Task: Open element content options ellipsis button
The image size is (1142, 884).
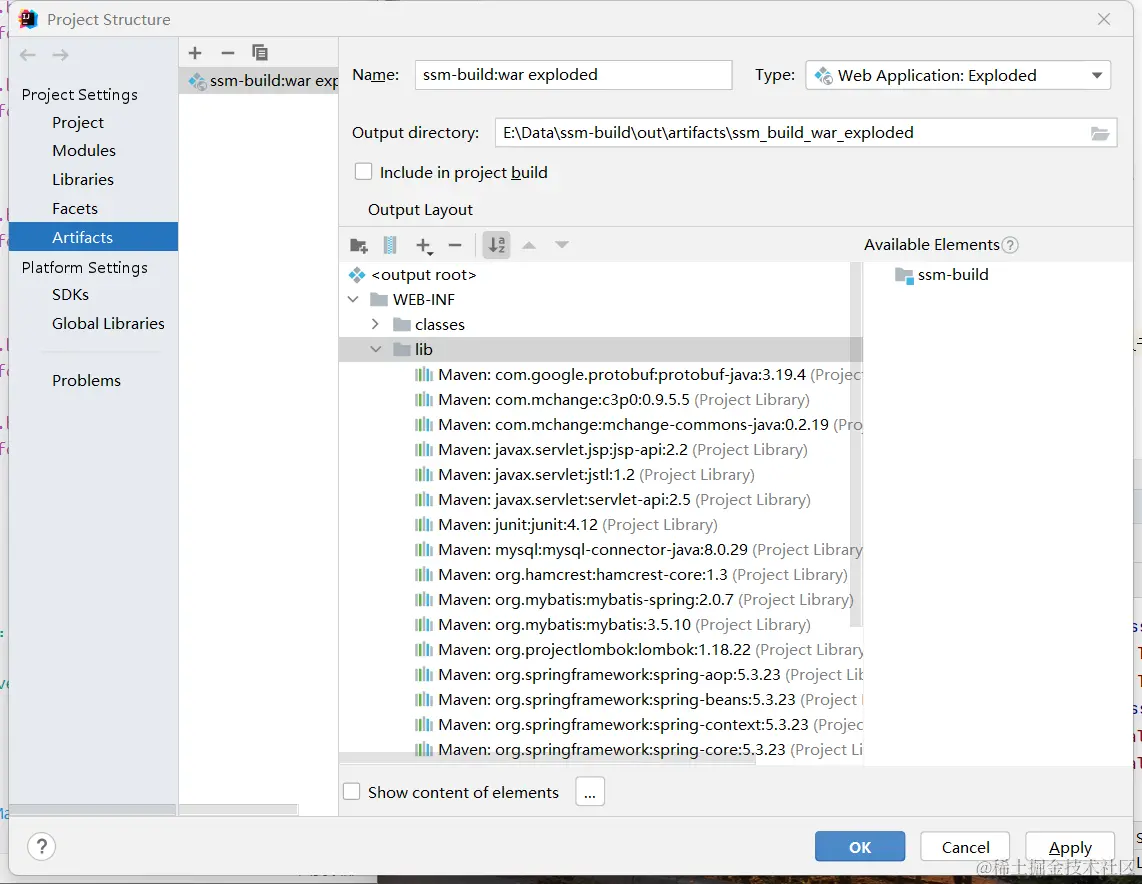Action: click(x=590, y=792)
